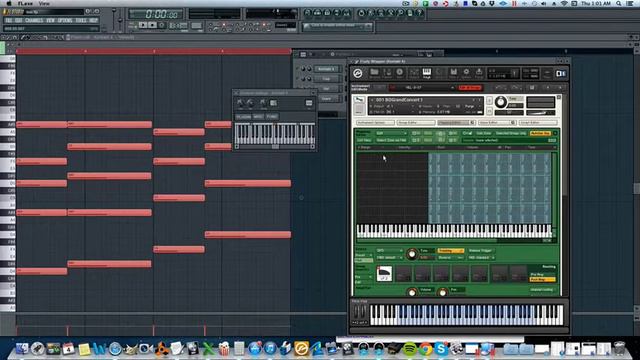Open Skype from the dock
The image size is (640, 360).
(441, 349)
